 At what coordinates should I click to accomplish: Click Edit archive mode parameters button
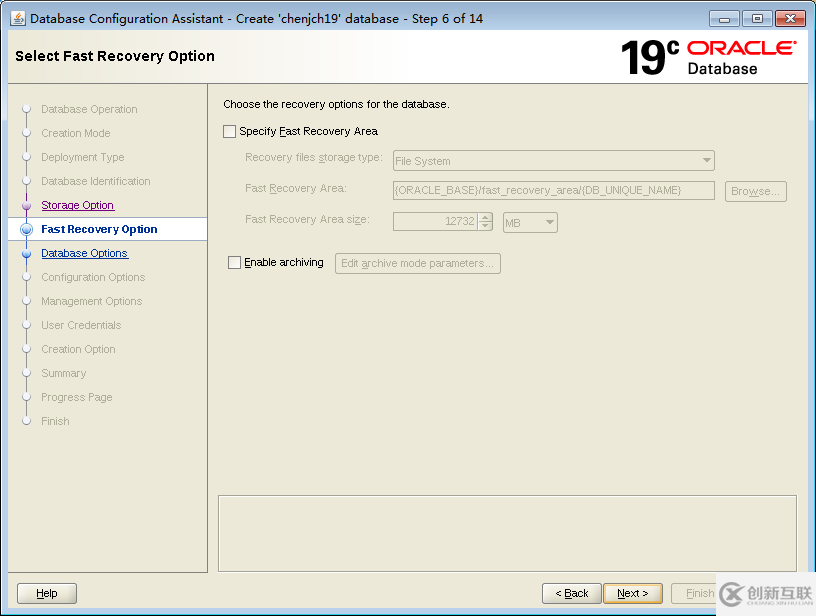(418, 263)
